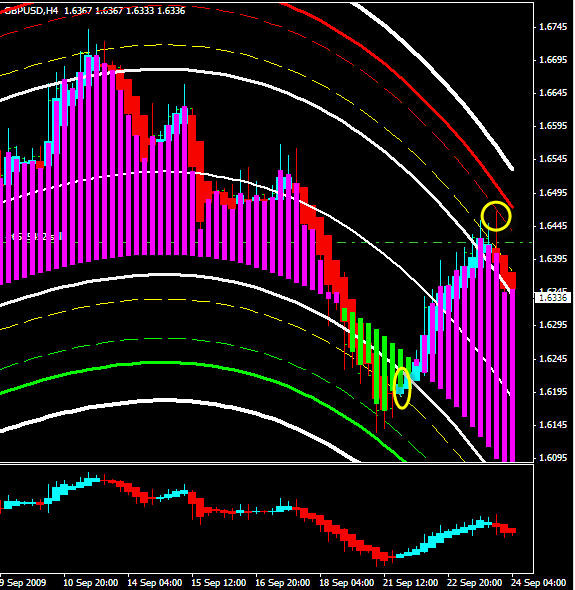575x590 pixels.
Task: Click the divider between chart and indicator window
Action: click(266, 464)
